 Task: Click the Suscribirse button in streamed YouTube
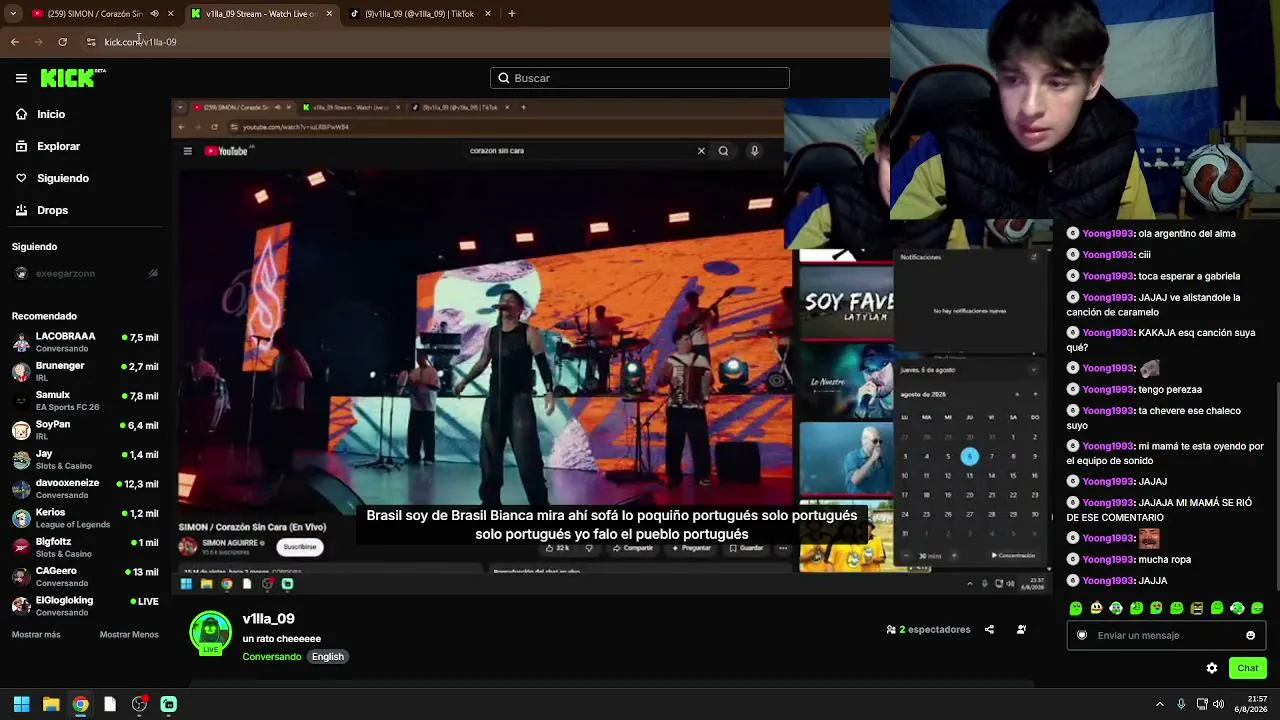pyautogui.click(x=299, y=547)
